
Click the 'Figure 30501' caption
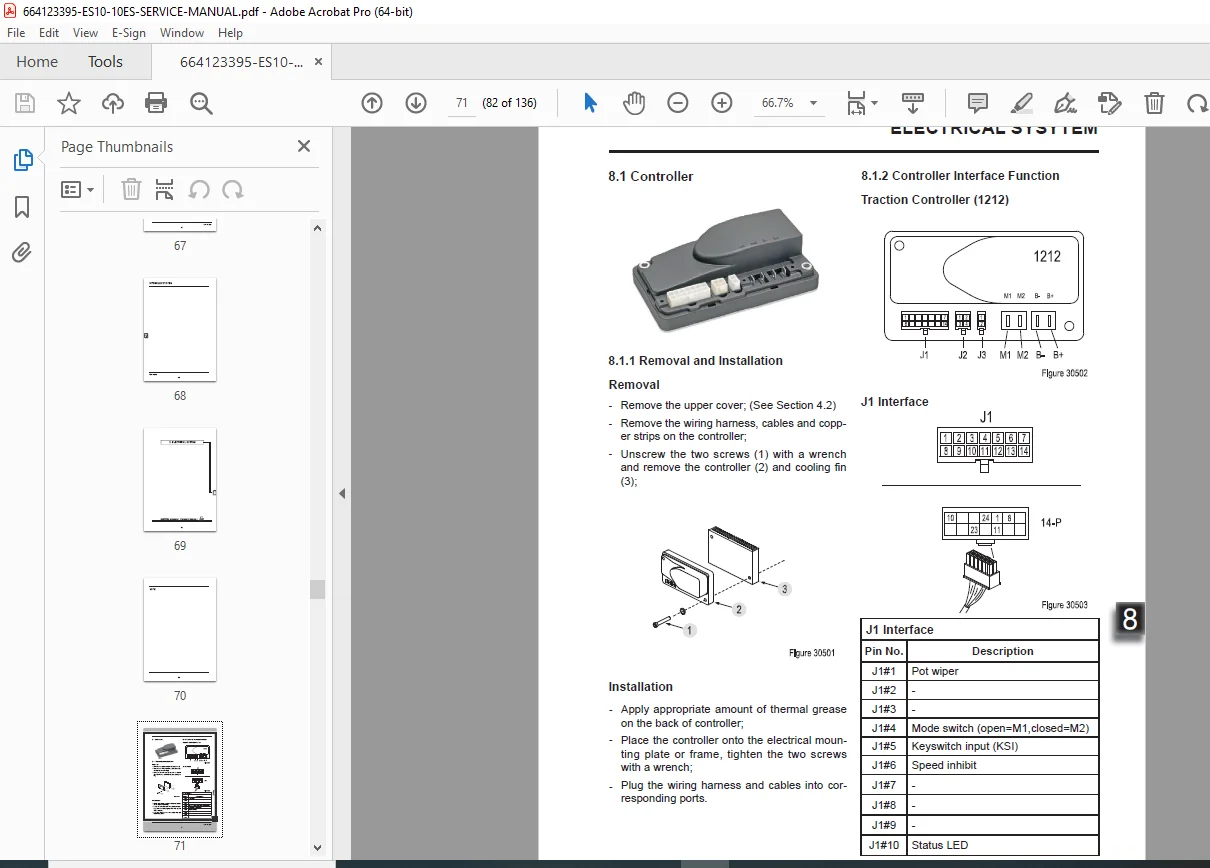click(x=812, y=653)
